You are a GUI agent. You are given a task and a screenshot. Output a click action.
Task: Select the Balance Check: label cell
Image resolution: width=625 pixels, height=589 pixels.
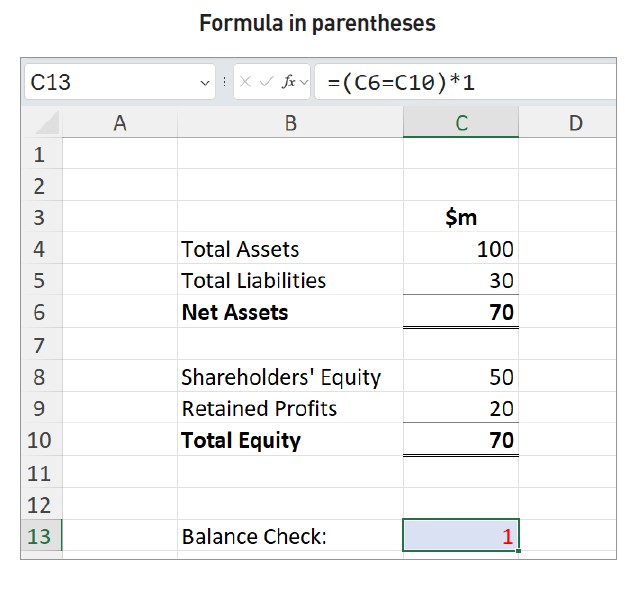click(x=290, y=535)
